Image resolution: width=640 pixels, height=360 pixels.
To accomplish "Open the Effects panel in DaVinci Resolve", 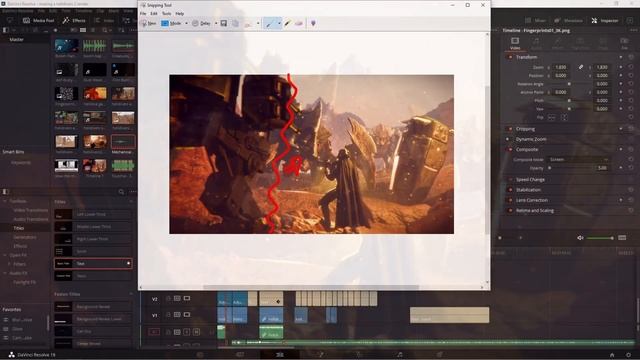I will (74, 20).
